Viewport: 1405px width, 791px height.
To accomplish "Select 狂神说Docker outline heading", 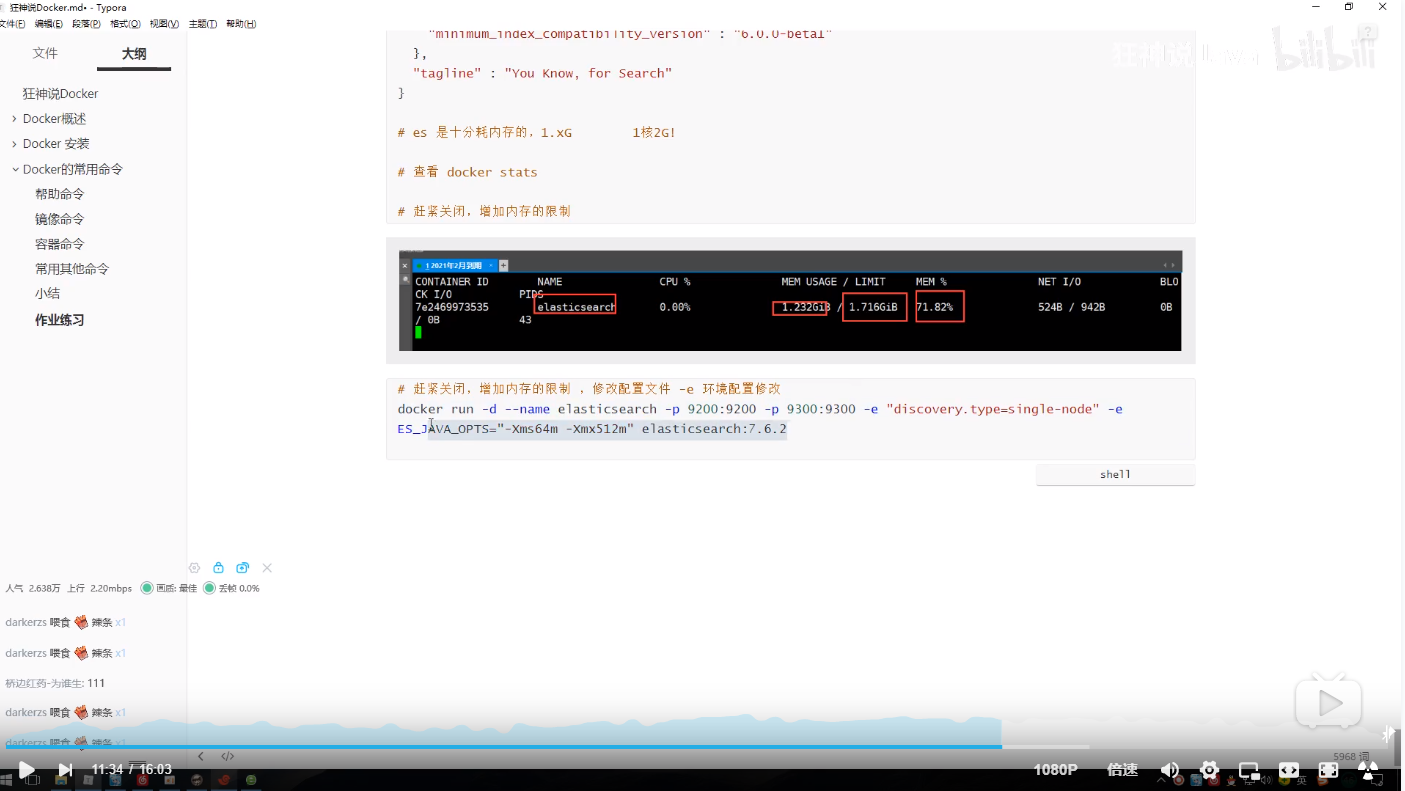I will (x=61, y=94).
